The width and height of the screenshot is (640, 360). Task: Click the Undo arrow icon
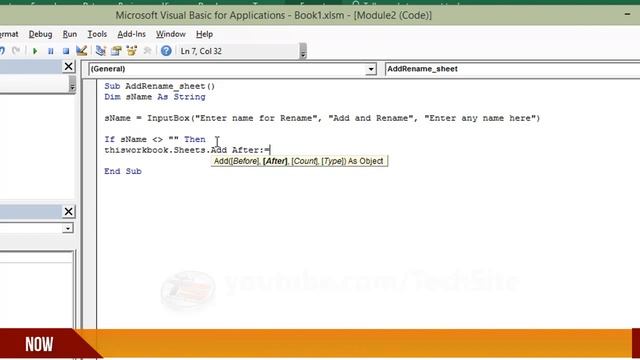click(2, 51)
